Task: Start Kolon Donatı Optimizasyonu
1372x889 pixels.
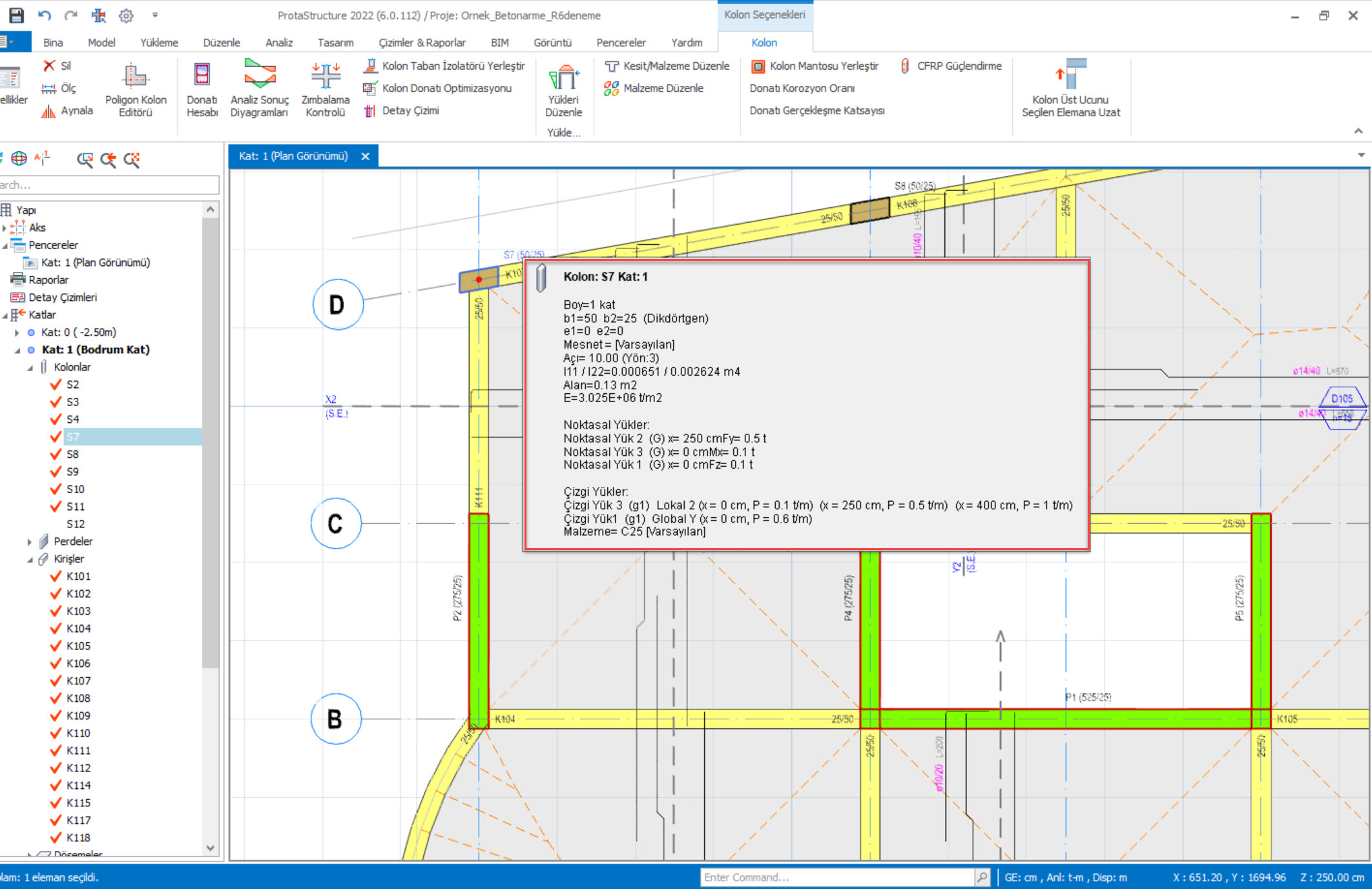Action: coord(438,88)
